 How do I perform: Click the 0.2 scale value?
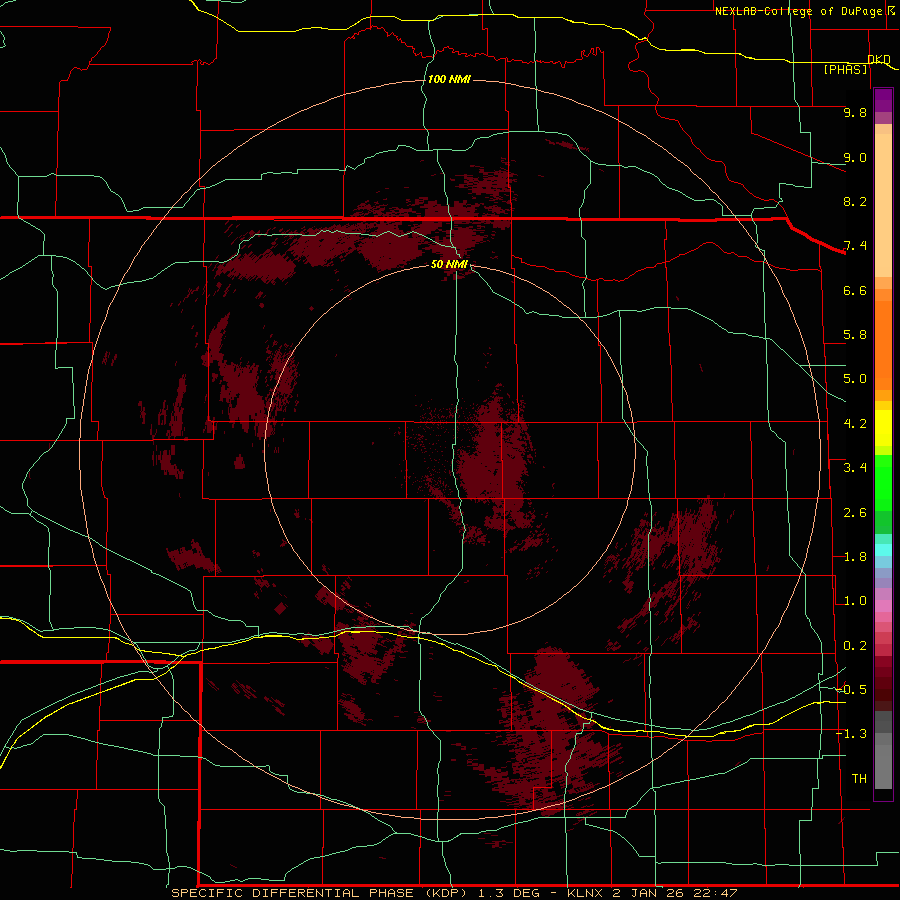tap(855, 646)
